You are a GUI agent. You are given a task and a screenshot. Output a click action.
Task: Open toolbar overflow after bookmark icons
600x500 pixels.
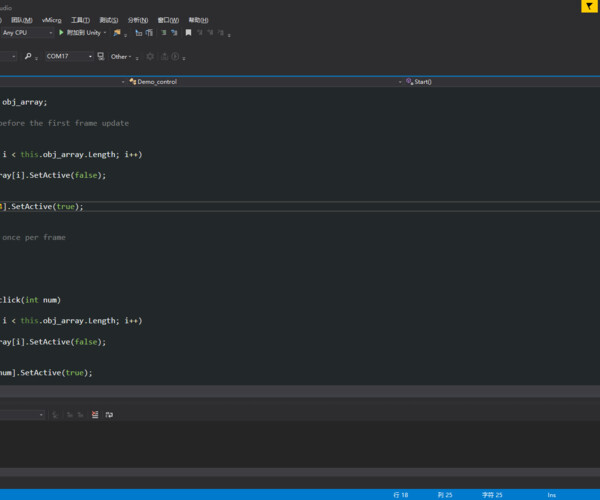point(229,35)
